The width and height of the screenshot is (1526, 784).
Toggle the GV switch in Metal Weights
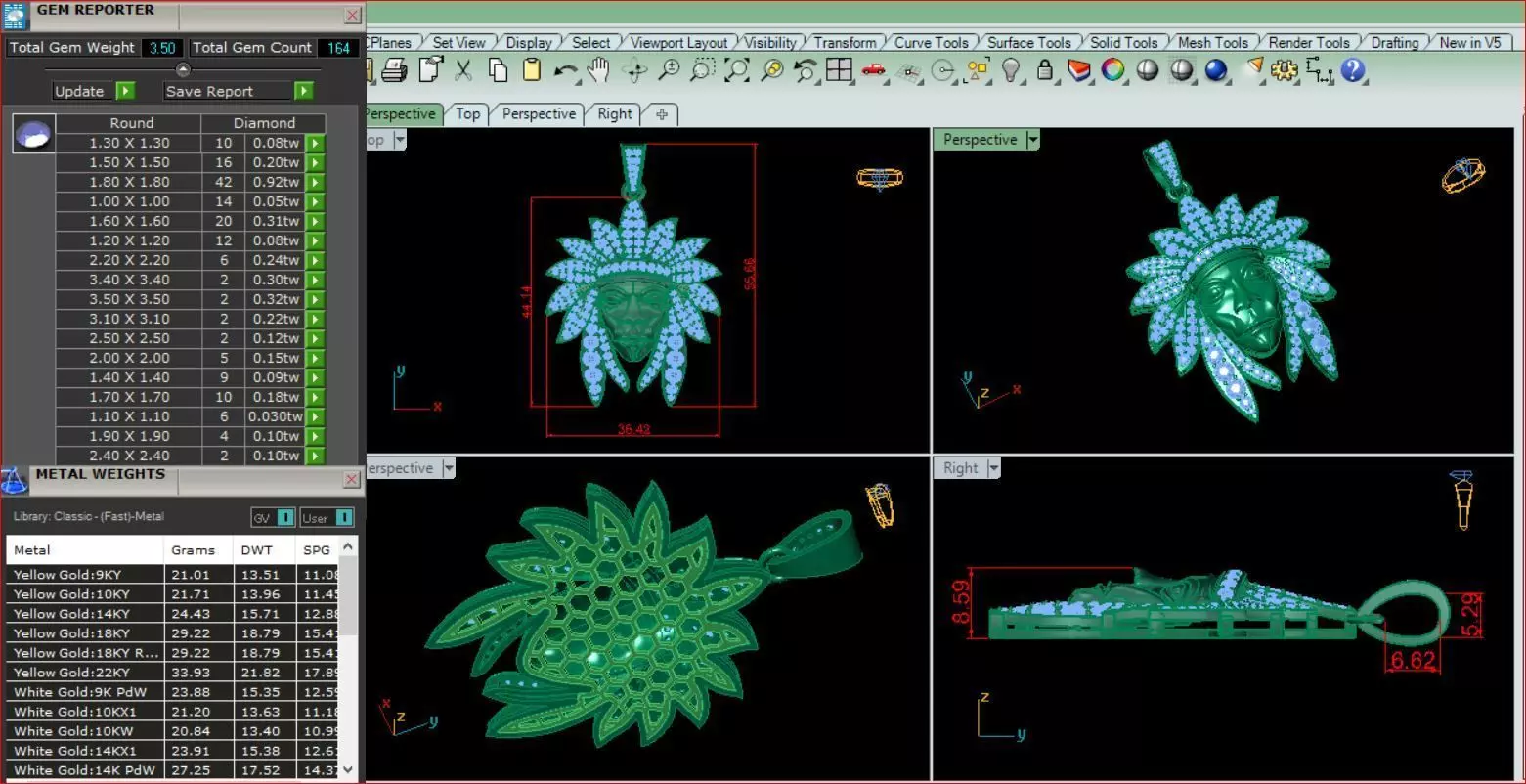click(x=274, y=517)
